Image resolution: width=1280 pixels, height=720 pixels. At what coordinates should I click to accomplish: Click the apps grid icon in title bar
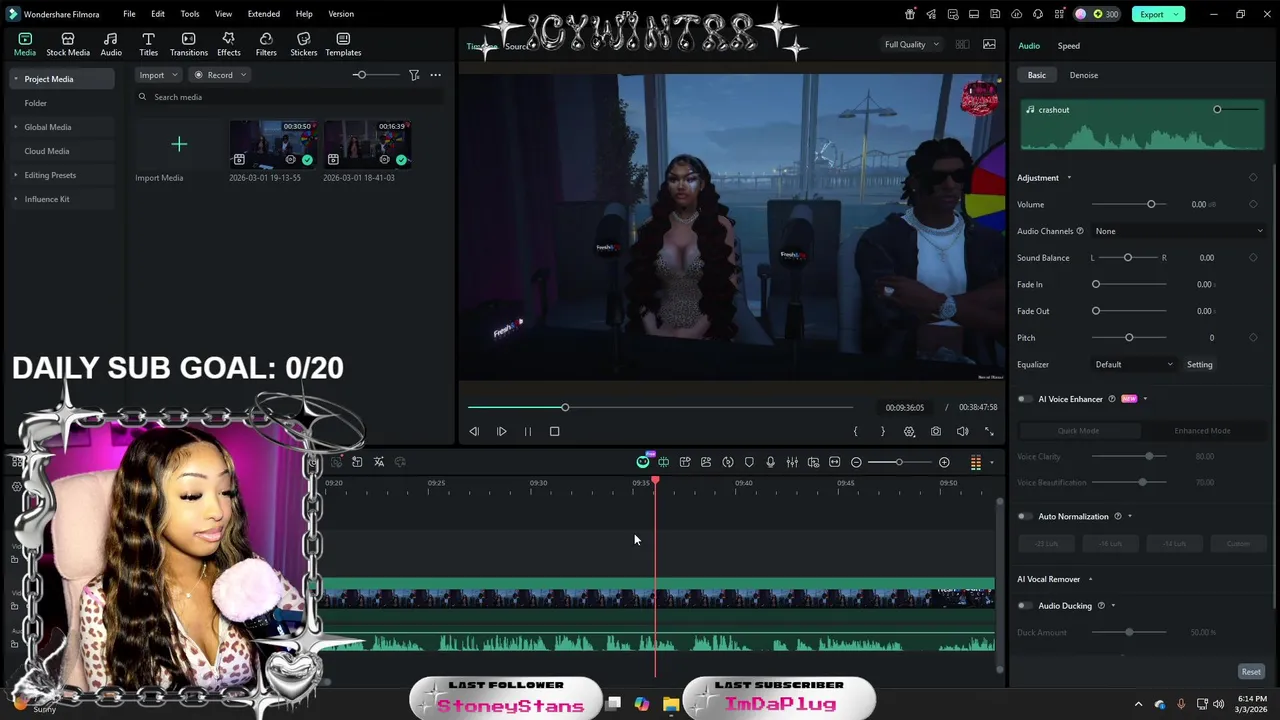1059,14
